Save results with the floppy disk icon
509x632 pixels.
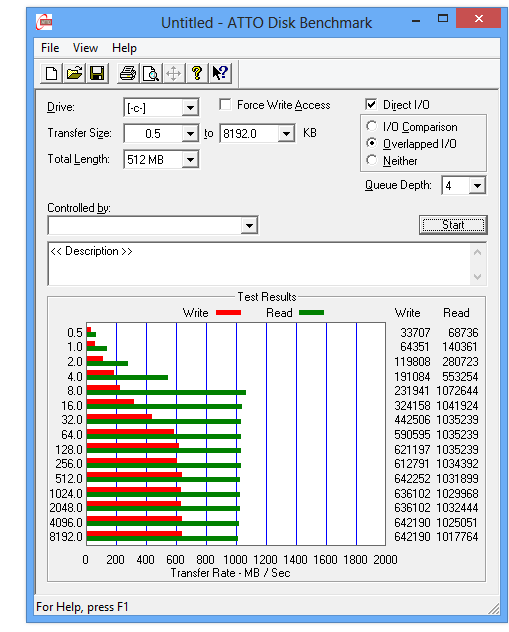click(97, 73)
